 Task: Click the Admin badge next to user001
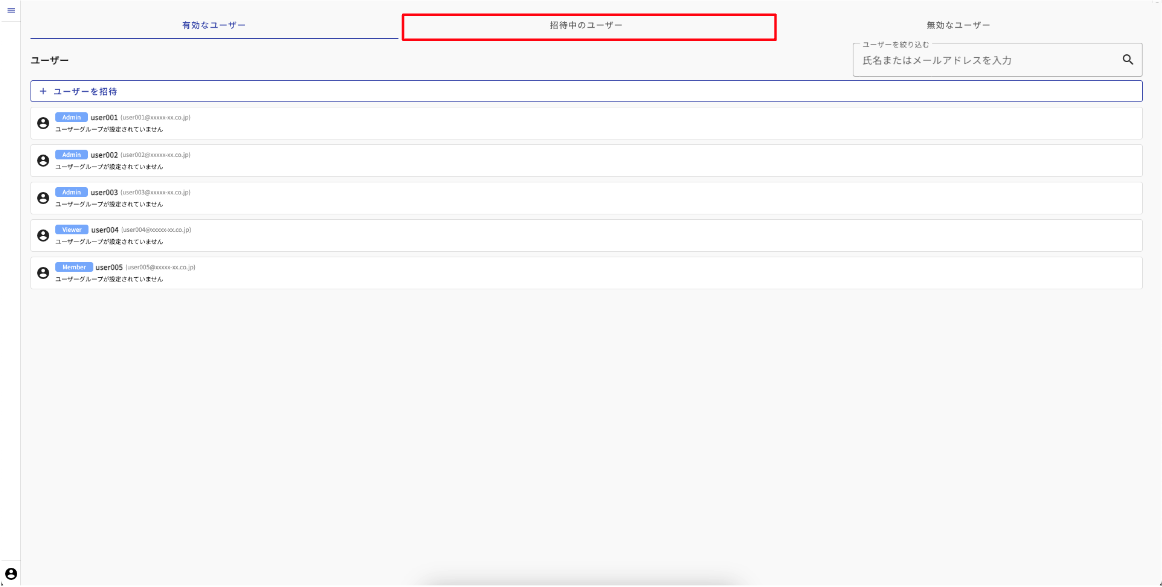pyautogui.click(x=71, y=117)
